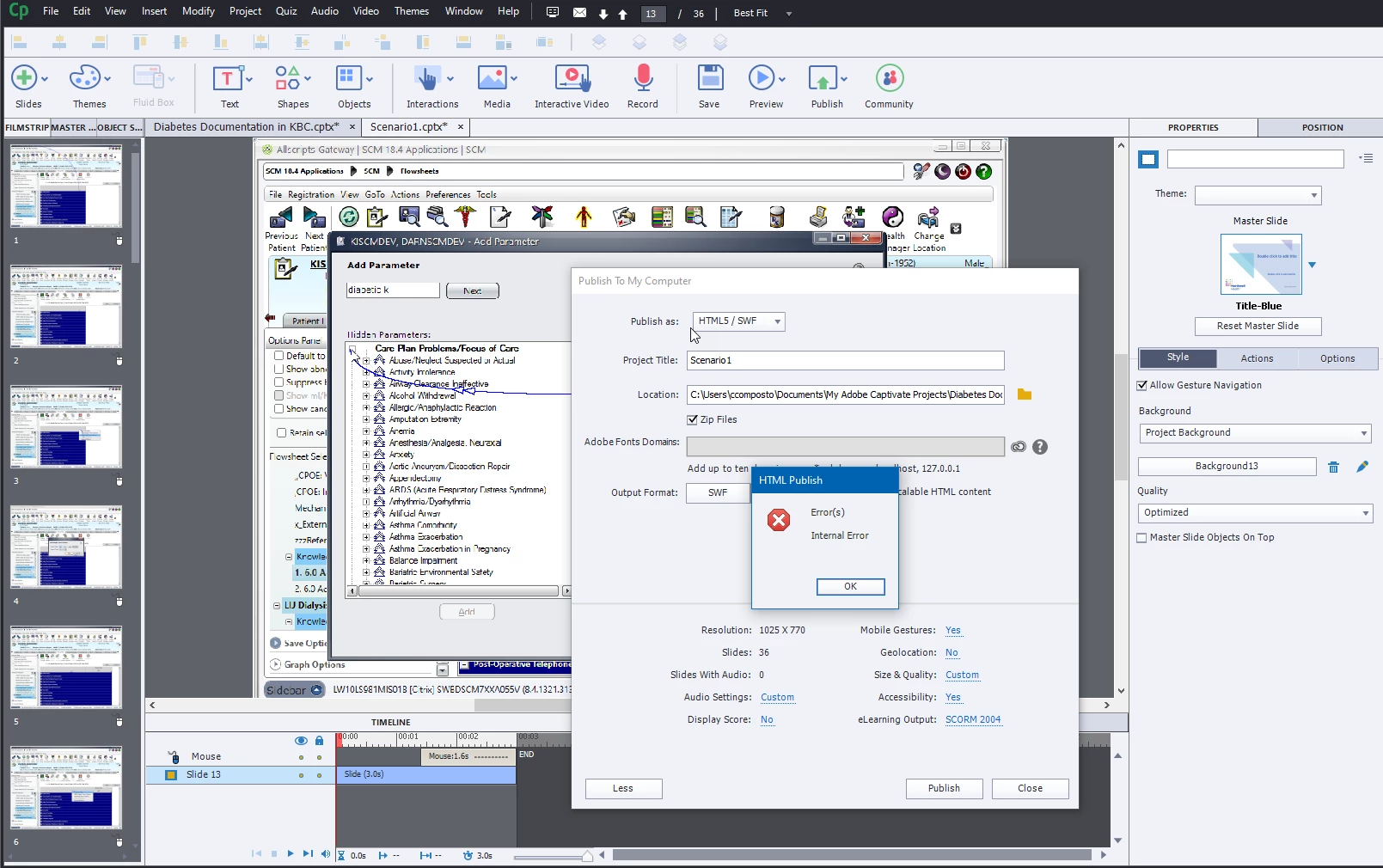Open the email envelope icon in menu bar
This screenshot has width=1383, height=868.
579,13
